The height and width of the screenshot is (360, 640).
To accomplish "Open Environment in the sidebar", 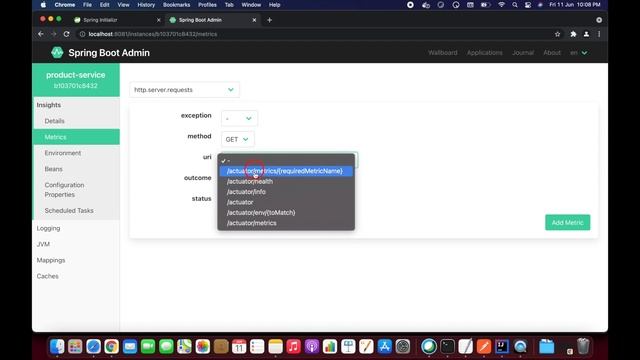I will click(76, 153).
